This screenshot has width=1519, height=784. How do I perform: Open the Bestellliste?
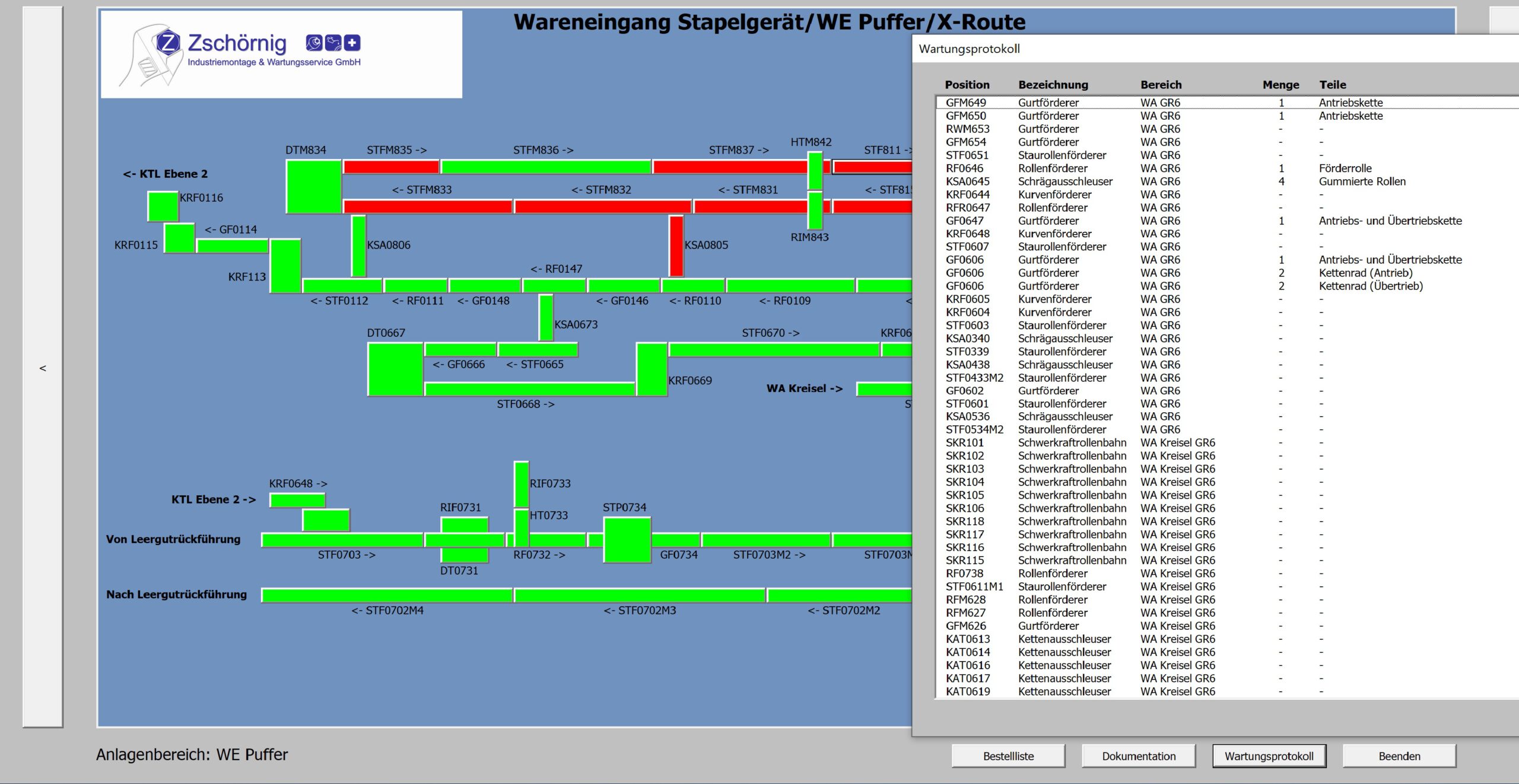pyautogui.click(x=1008, y=756)
